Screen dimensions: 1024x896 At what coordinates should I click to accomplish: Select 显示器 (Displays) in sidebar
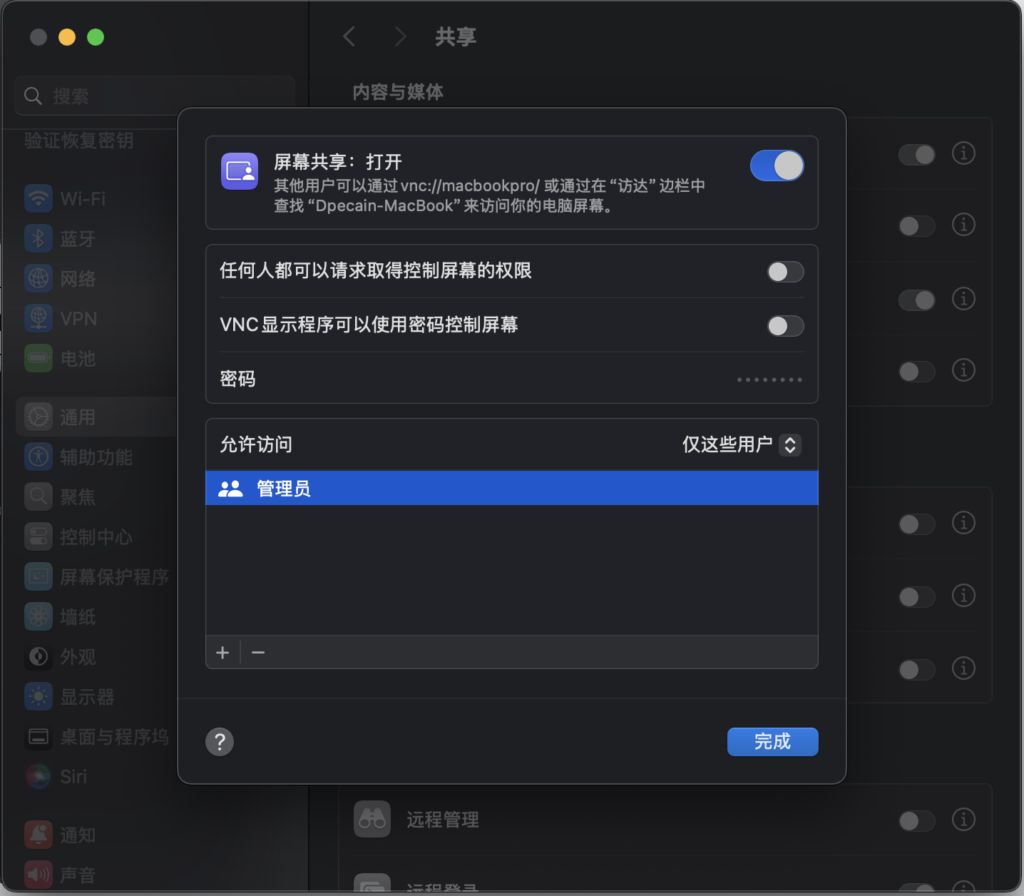click(86, 697)
